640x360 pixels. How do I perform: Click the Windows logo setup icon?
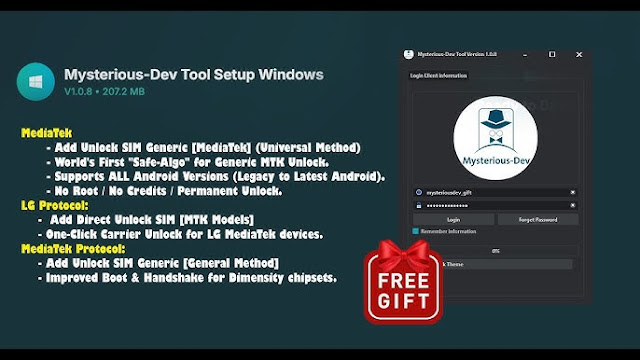[x=36, y=82]
